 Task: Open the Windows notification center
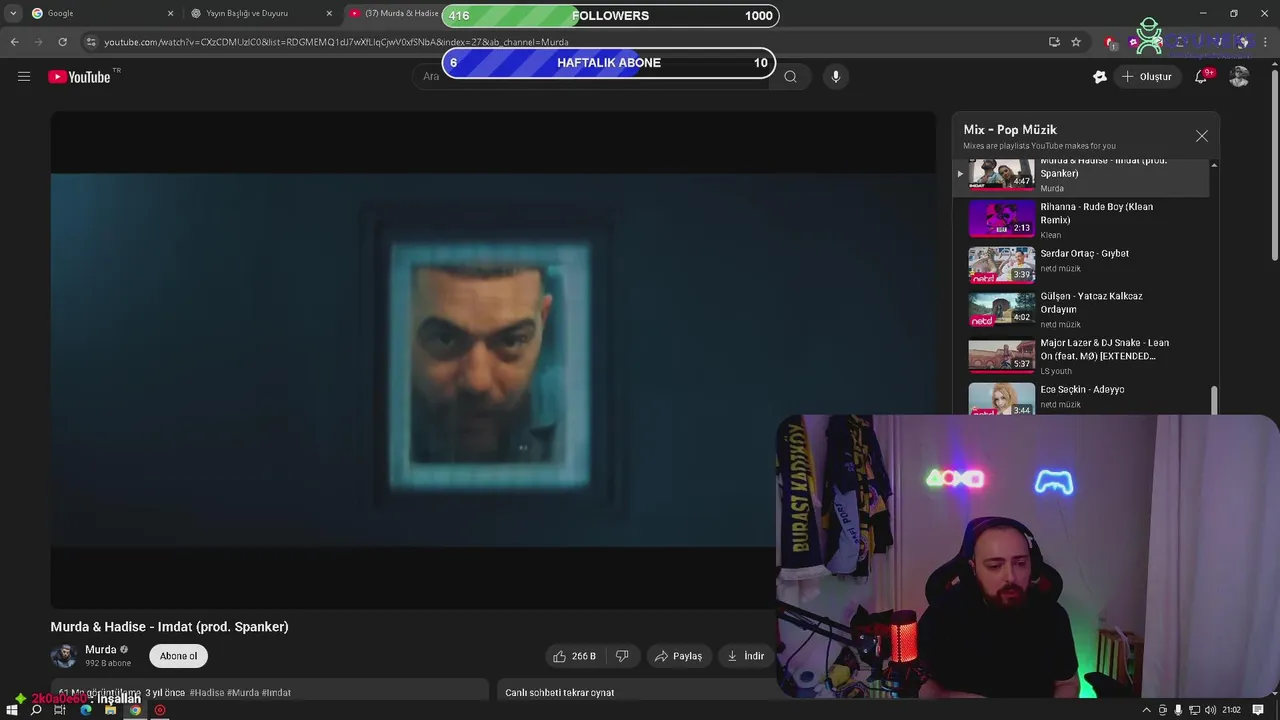[1258, 710]
